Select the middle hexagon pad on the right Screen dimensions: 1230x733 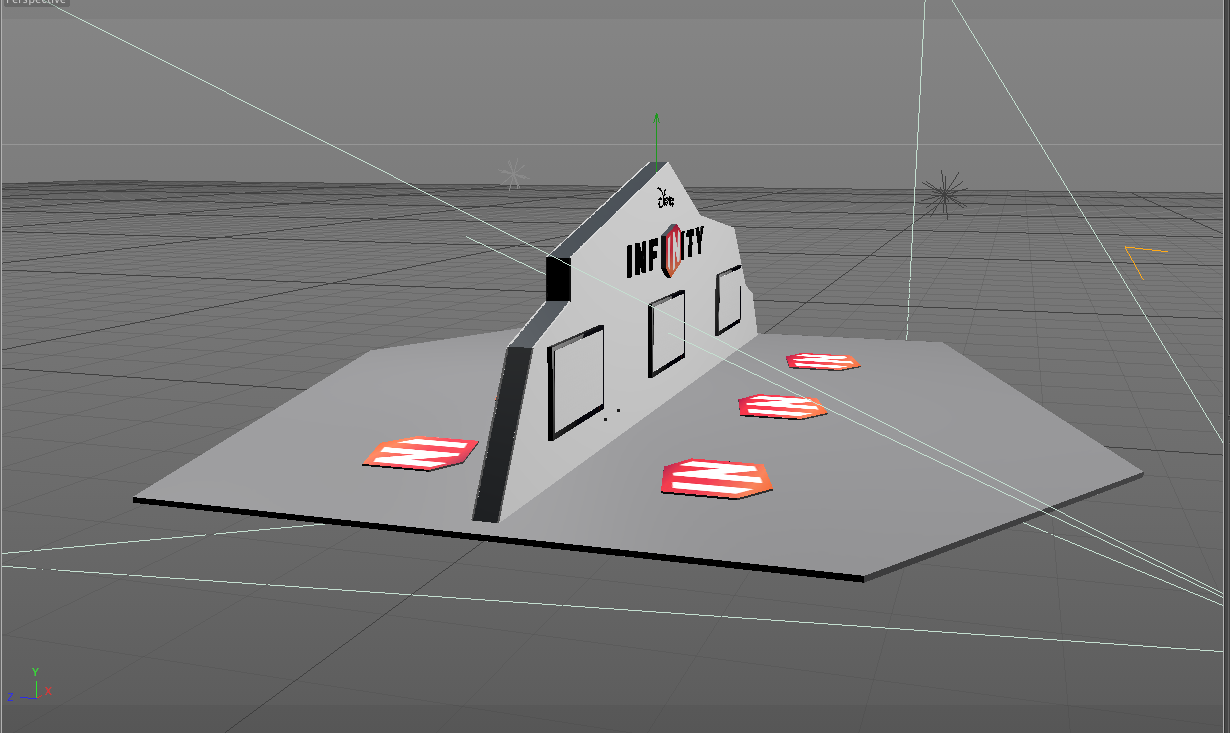click(782, 405)
